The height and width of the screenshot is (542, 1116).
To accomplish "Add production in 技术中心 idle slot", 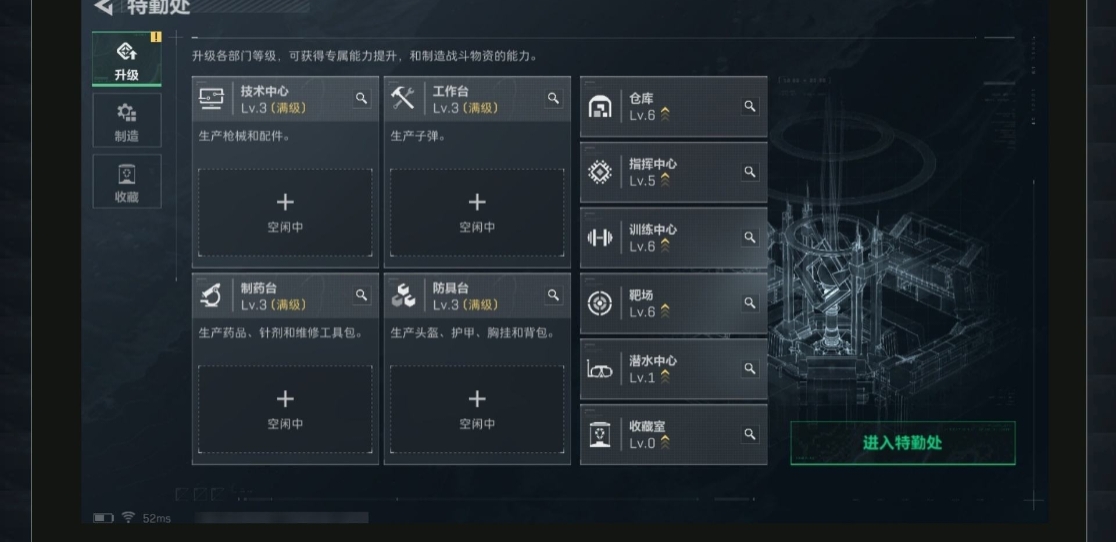I will coord(285,213).
